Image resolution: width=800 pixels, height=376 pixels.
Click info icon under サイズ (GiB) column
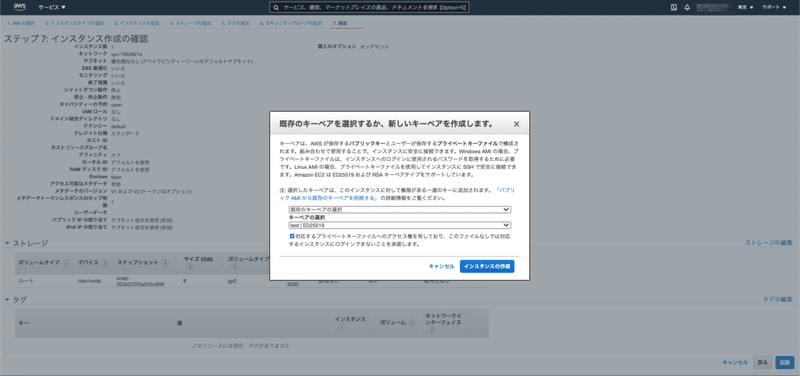pyautogui.click(x=189, y=266)
